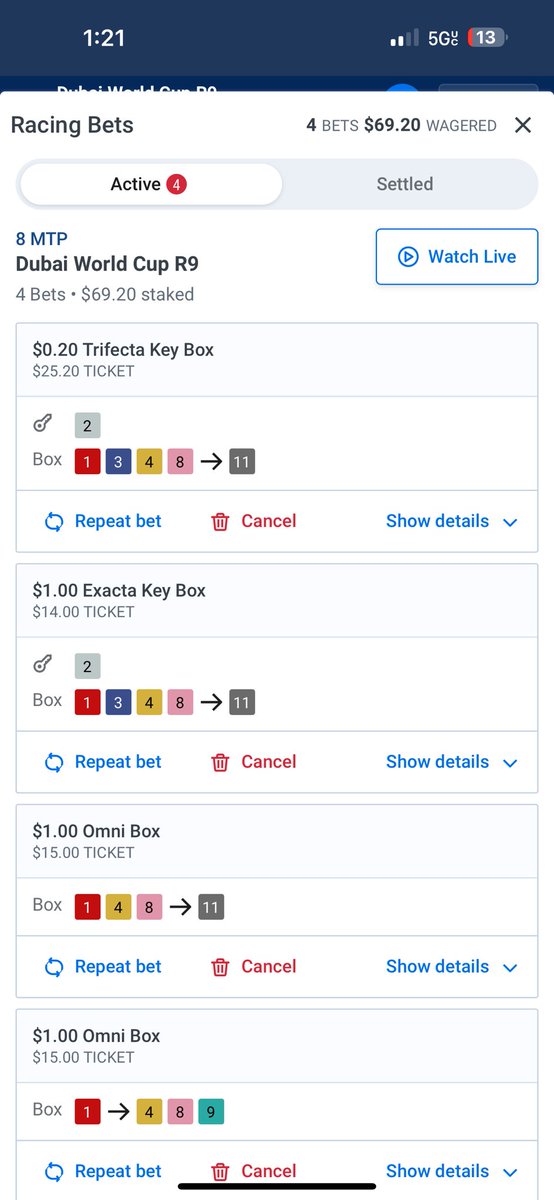Open the Dubai World Cup R9 race title
This screenshot has height=1200, width=554.
(x=107, y=264)
